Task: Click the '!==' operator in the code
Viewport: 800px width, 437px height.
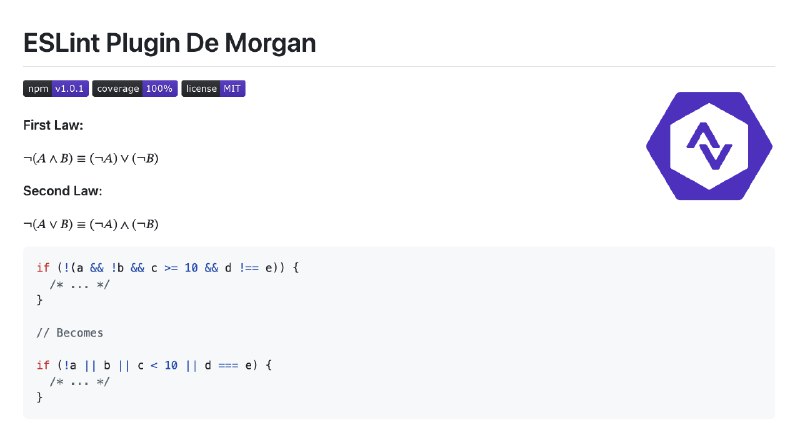Action: pos(249,268)
